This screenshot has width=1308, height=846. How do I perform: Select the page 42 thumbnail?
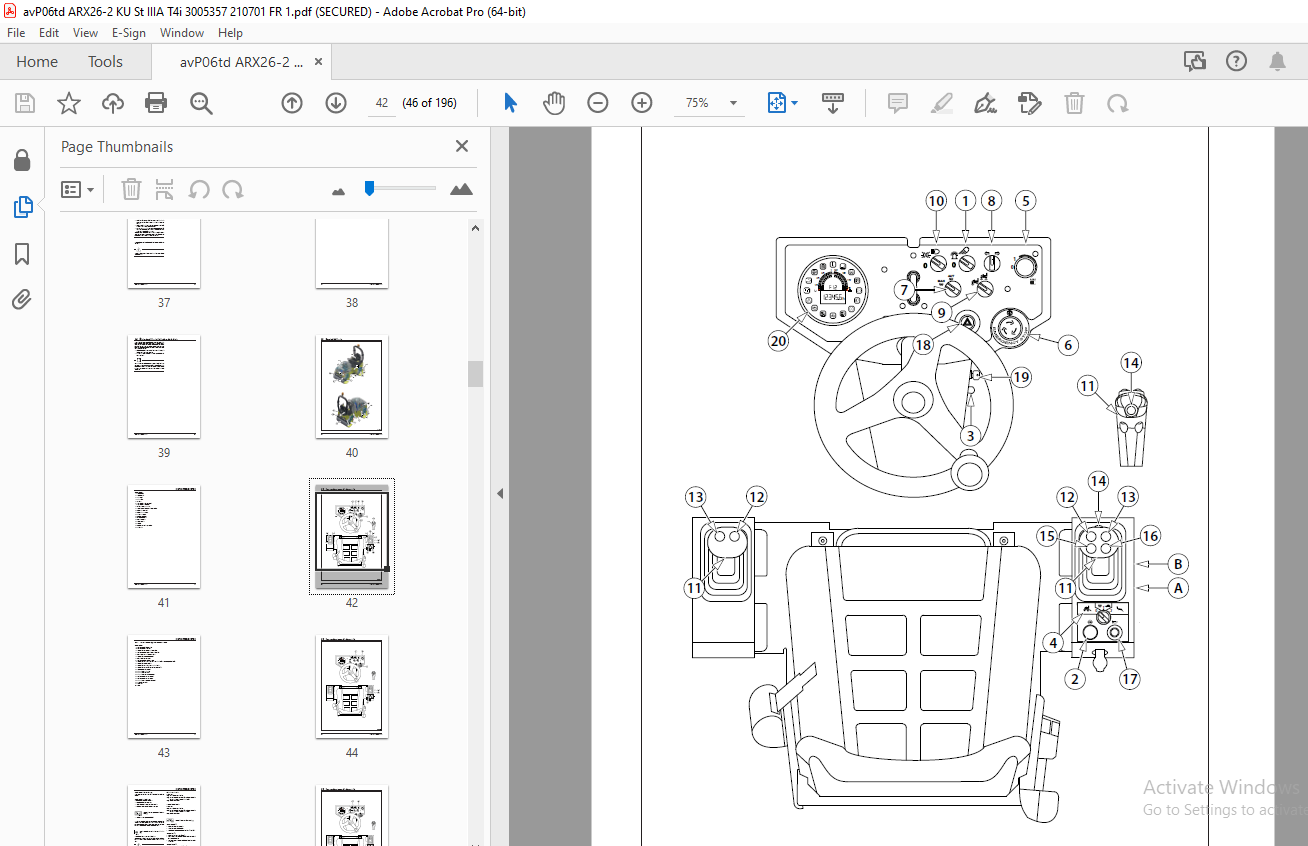tap(352, 537)
